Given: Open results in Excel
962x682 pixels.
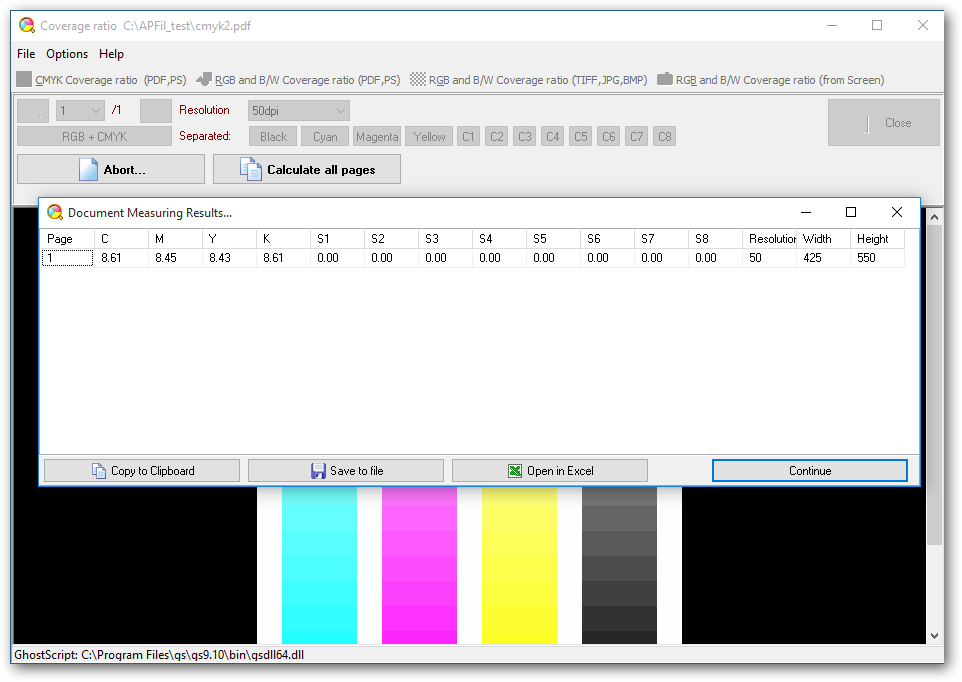Looking at the screenshot, I should (550, 471).
